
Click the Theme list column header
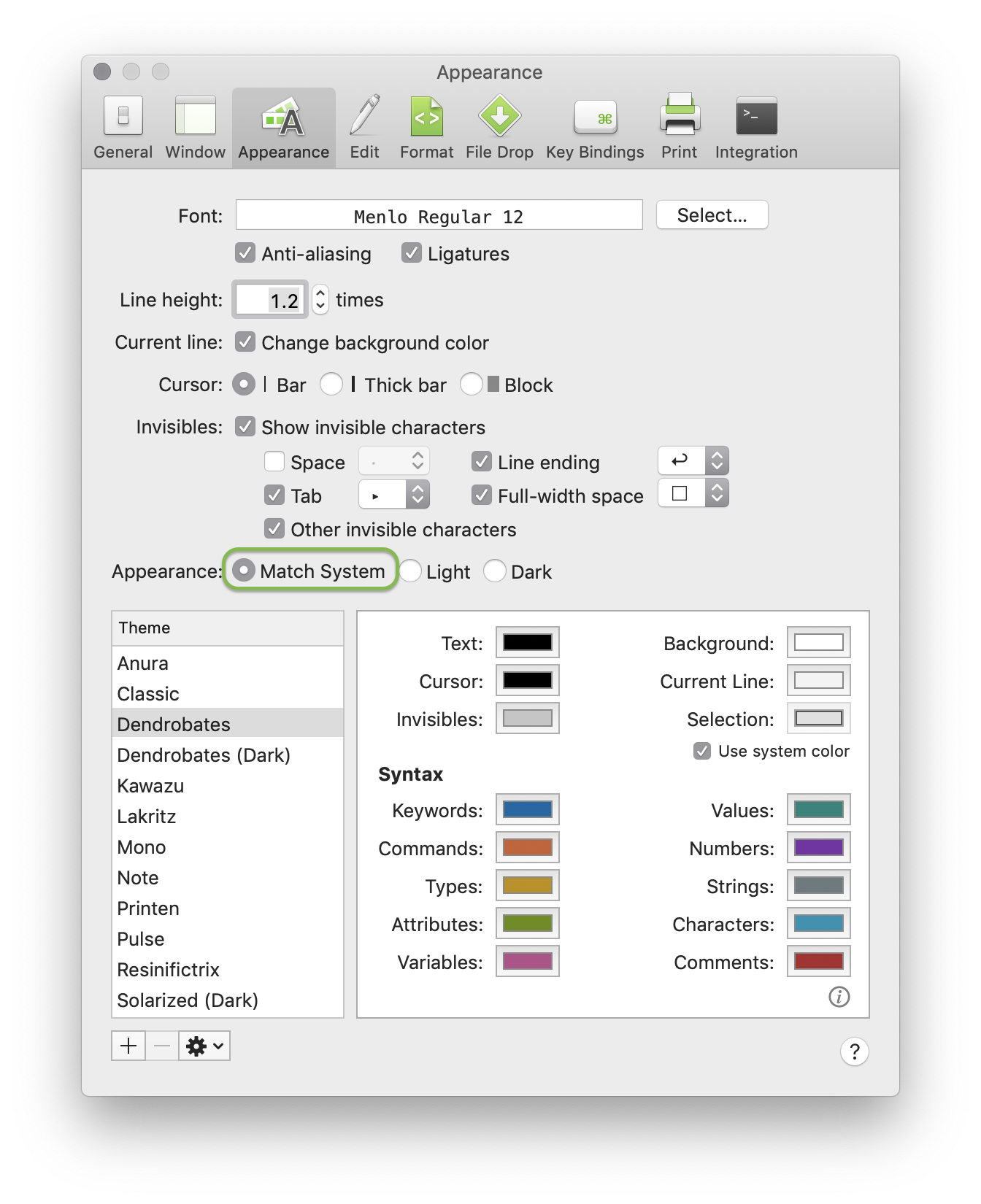coord(228,628)
